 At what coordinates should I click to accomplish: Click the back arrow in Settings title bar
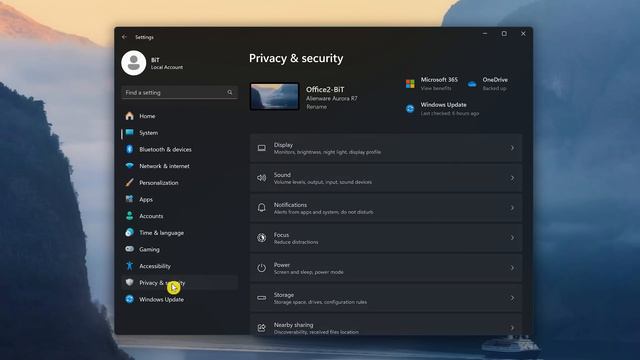(124, 37)
